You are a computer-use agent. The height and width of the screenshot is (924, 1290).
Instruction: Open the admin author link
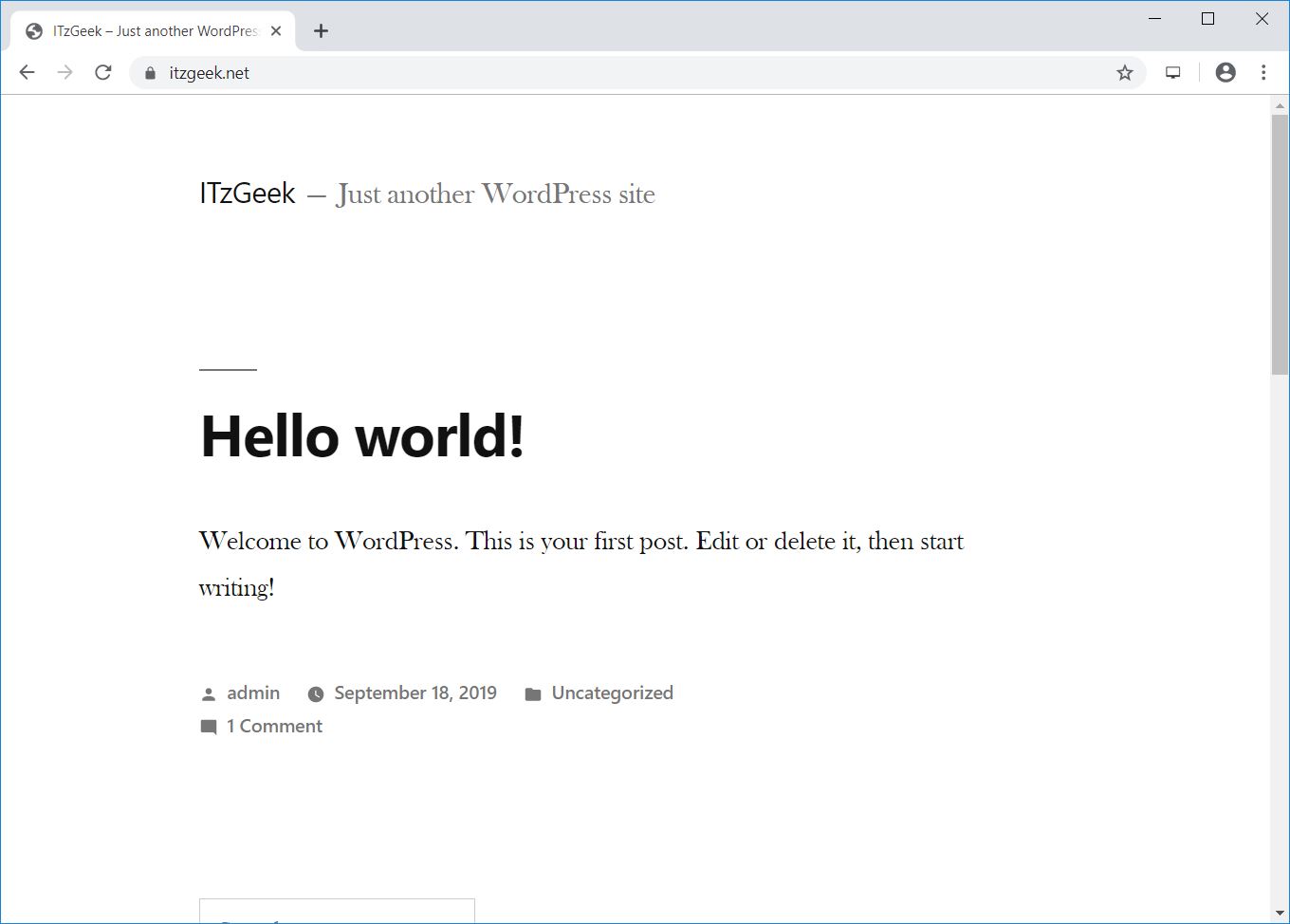[253, 693]
